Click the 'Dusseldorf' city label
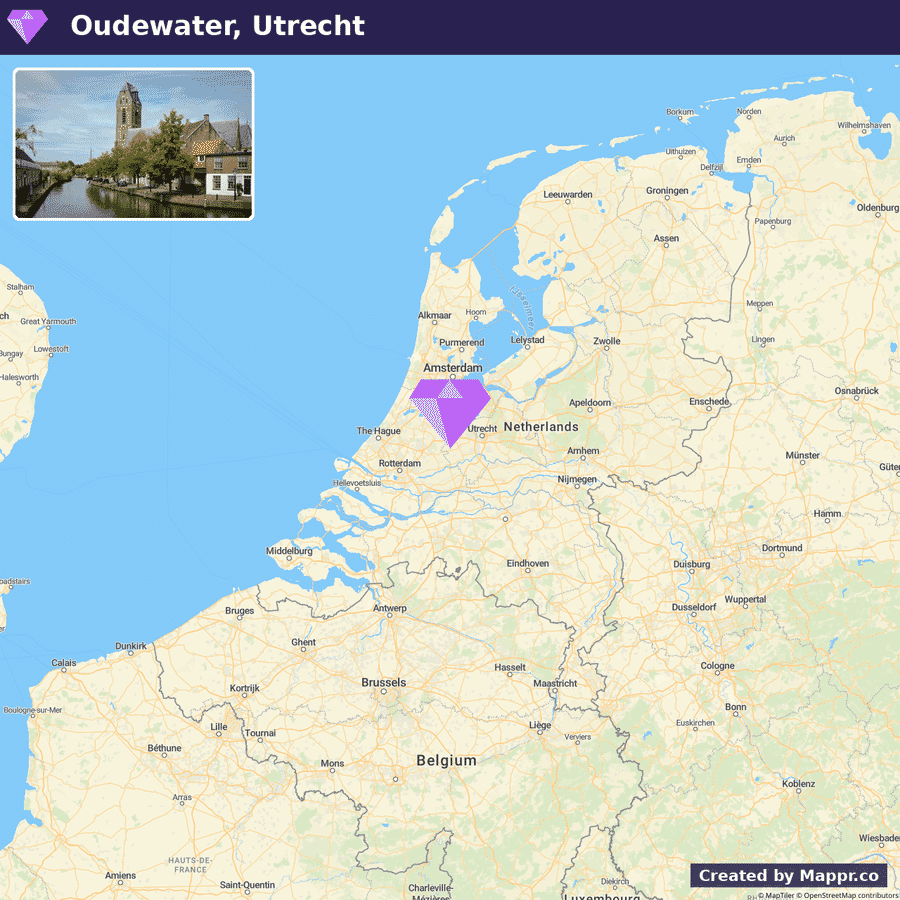900x900 pixels. [694, 607]
